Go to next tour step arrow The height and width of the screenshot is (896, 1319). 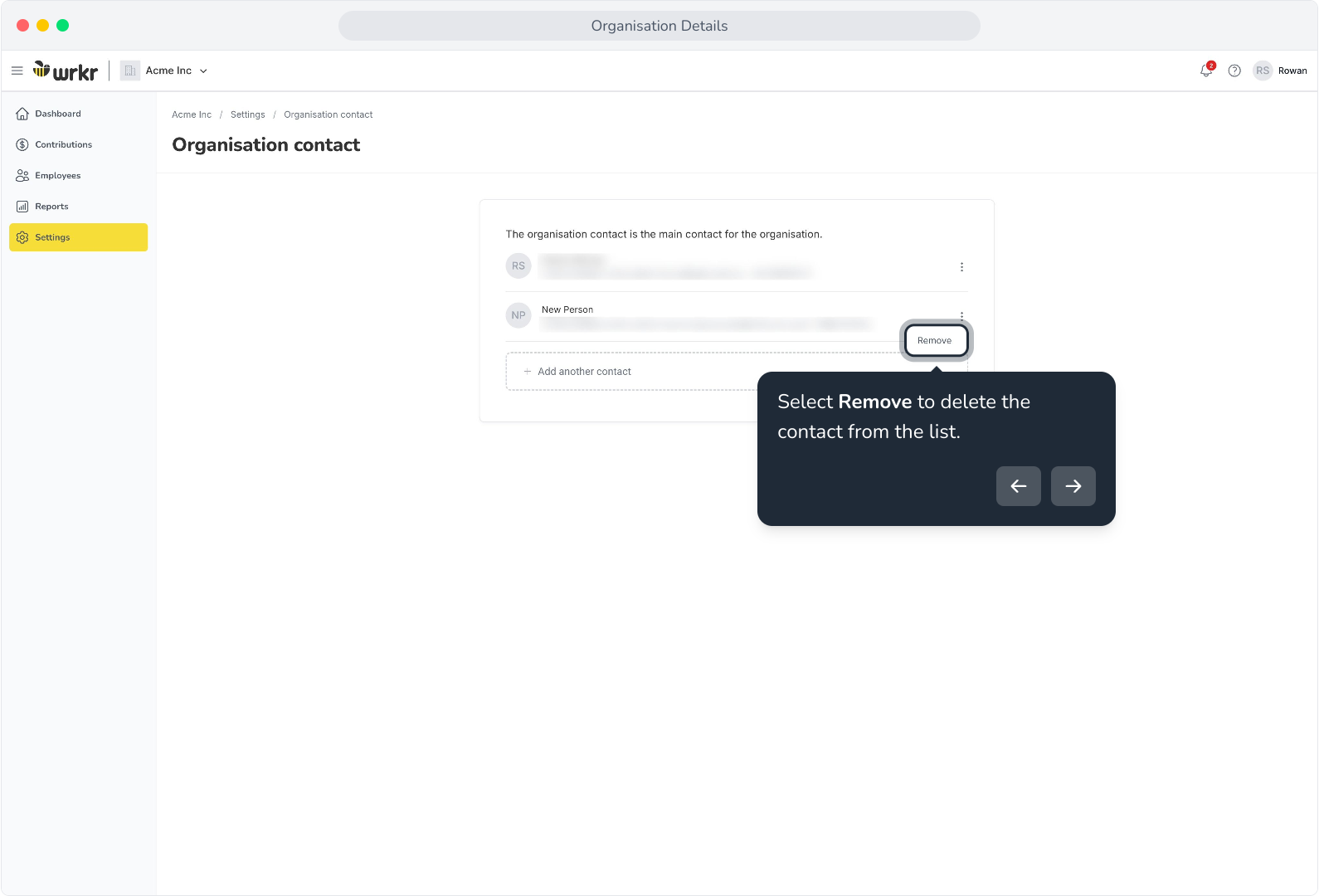click(x=1073, y=486)
